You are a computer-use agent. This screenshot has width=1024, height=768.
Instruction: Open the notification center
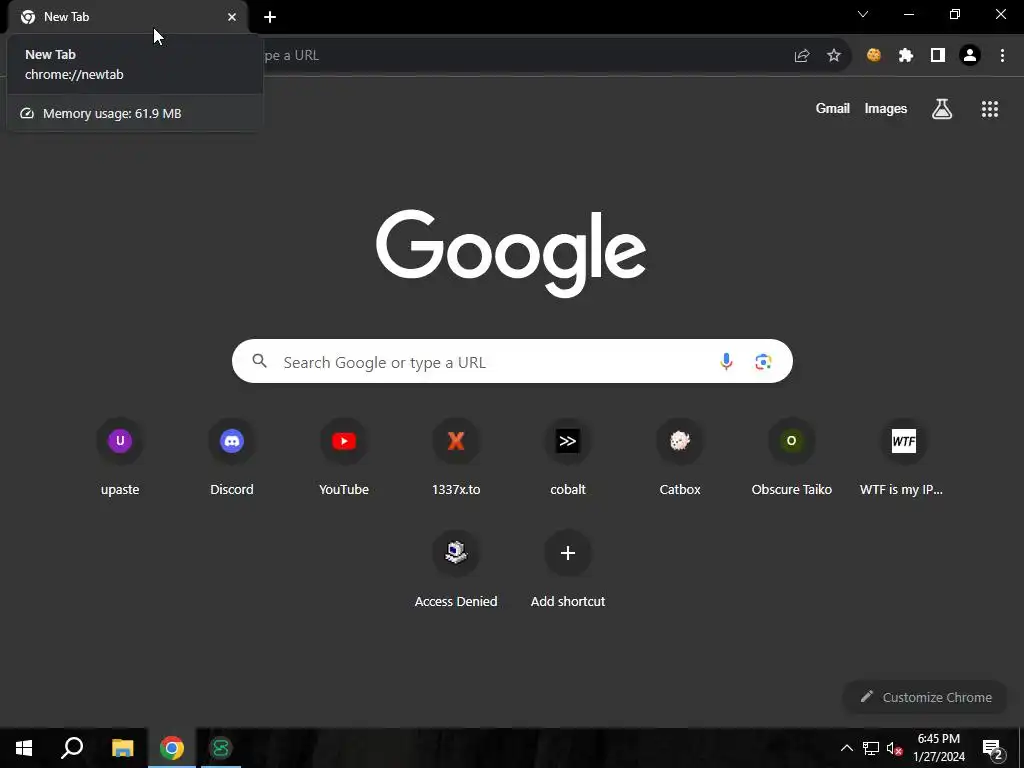(x=993, y=749)
